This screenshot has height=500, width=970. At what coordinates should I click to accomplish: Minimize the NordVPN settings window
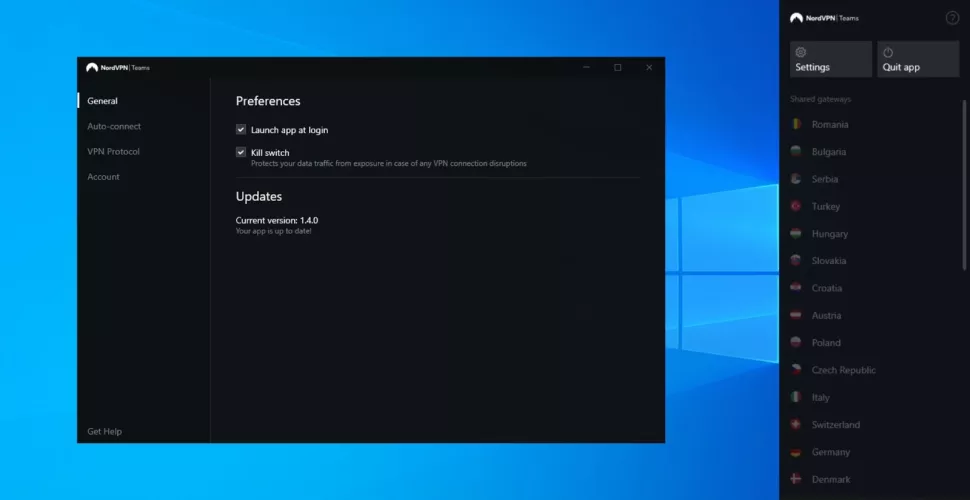pos(586,67)
